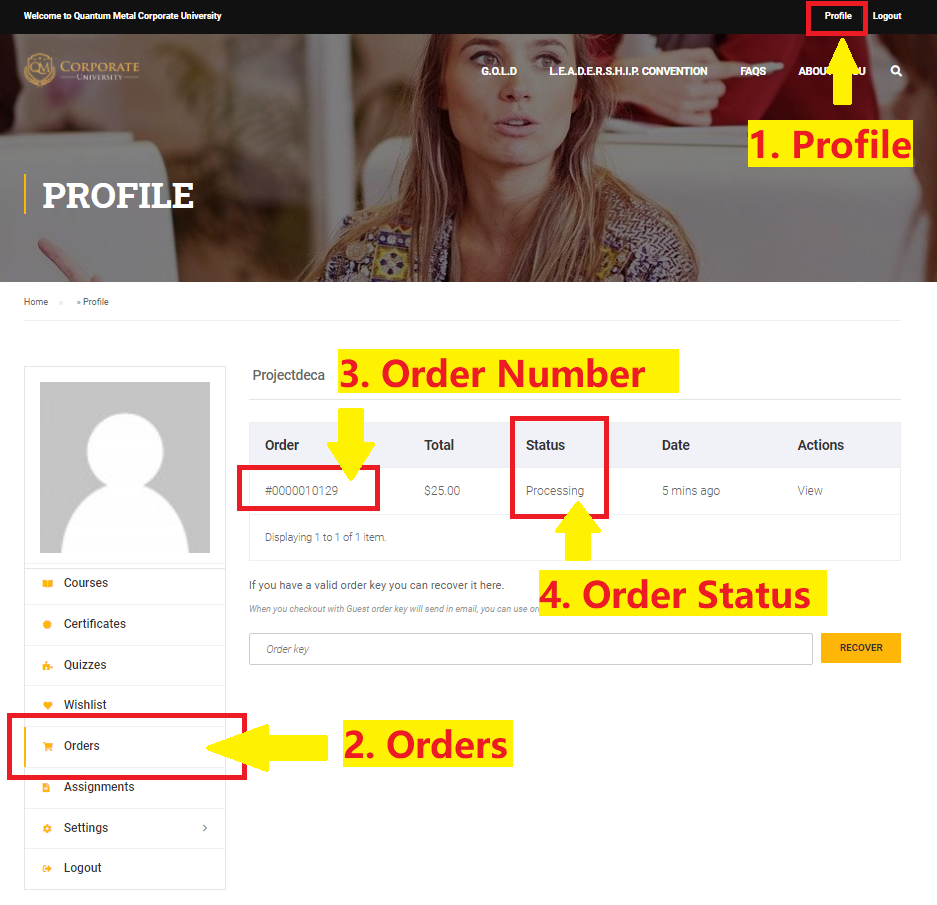
Task: Click View action for the order
Action: 810,491
